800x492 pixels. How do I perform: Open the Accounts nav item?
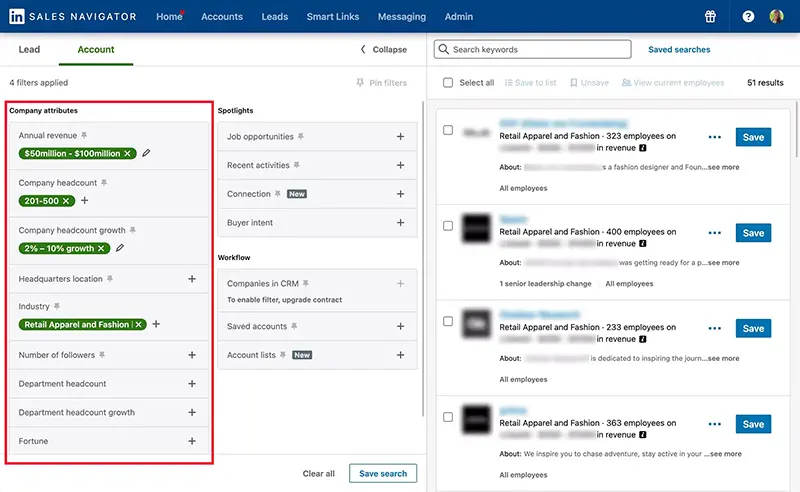coord(222,16)
